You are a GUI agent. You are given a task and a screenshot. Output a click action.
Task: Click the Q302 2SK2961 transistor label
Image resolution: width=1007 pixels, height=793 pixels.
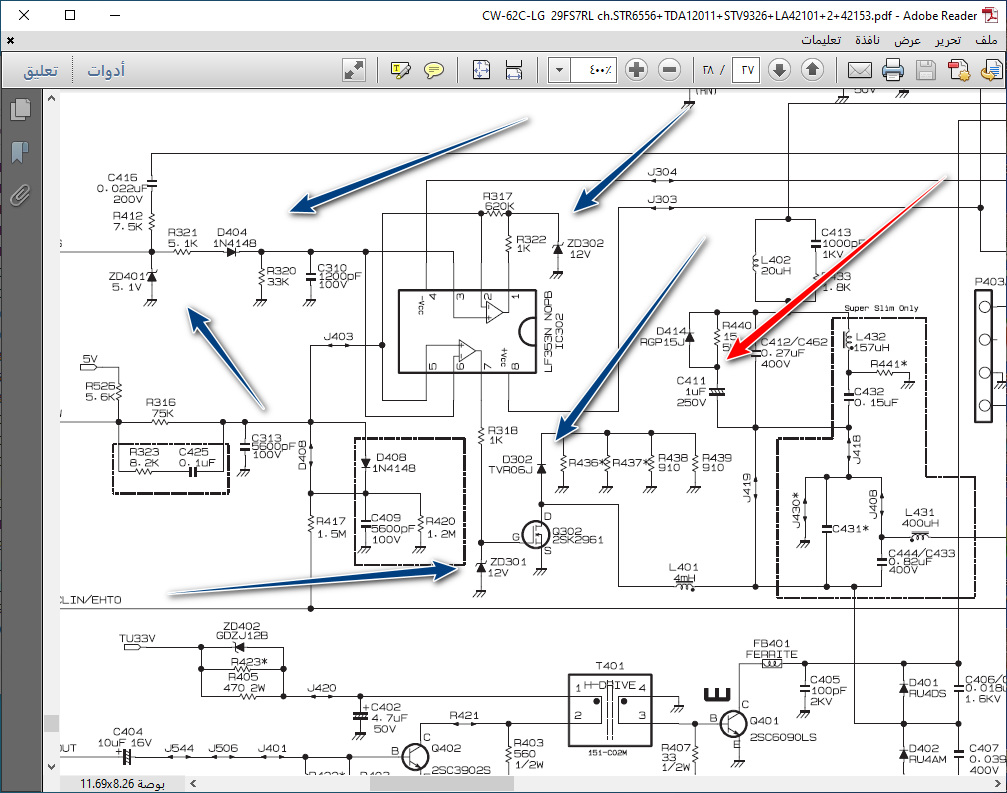click(577, 536)
